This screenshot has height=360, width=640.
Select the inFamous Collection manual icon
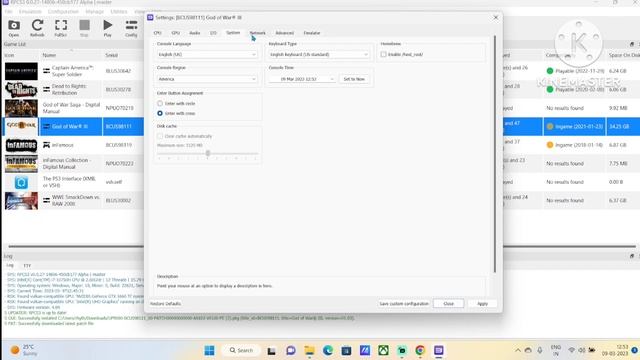click(21, 164)
